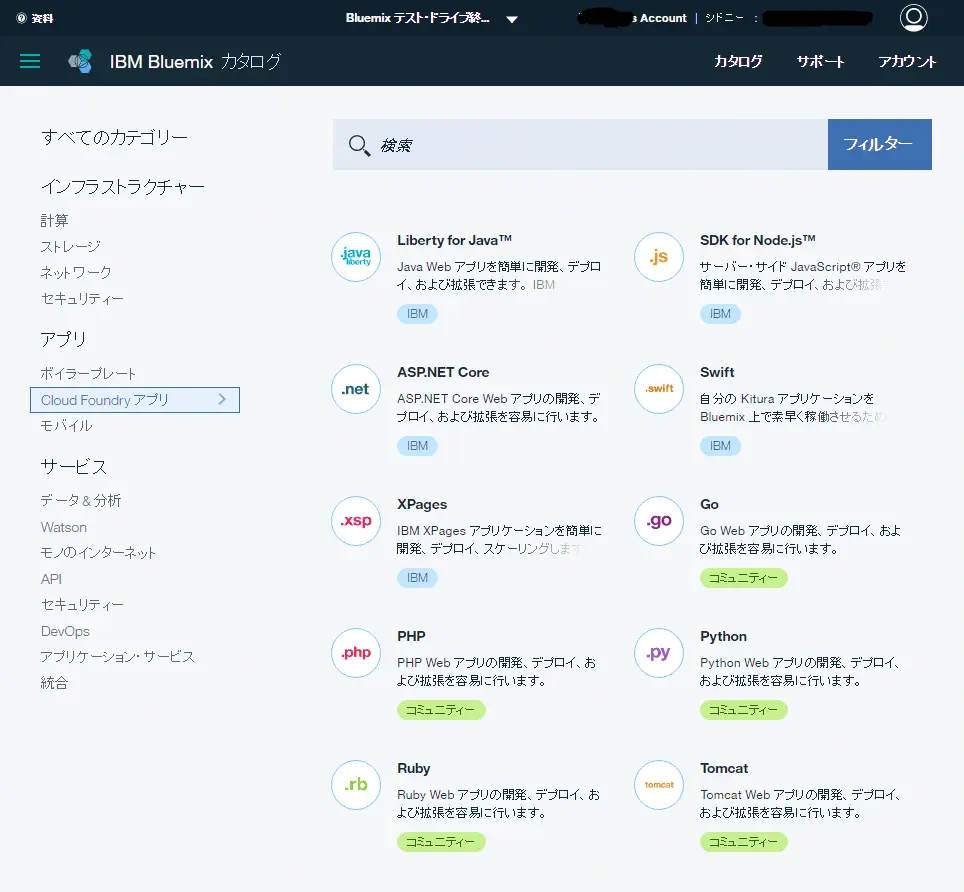Open the サポート menu item
Screen dimensions: 964x892
point(820,61)
